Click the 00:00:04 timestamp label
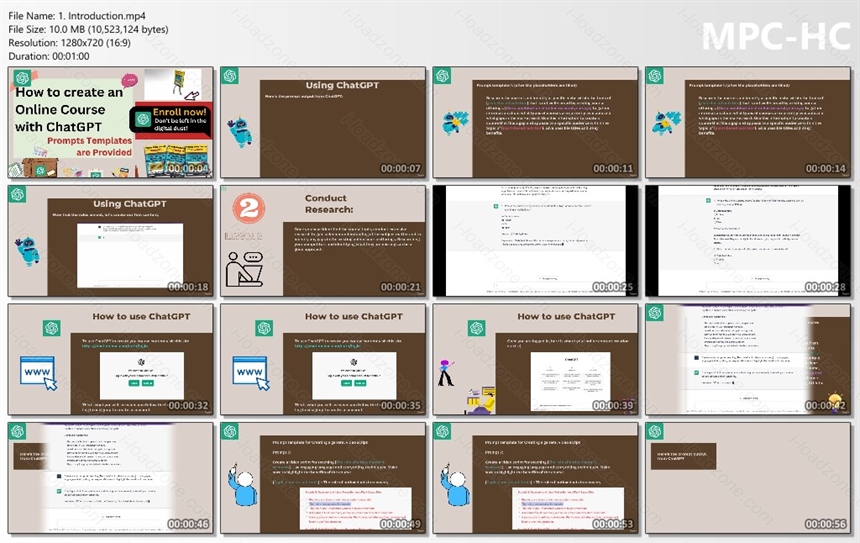Viewport: 860px width, 543px height. coord(188,168)
